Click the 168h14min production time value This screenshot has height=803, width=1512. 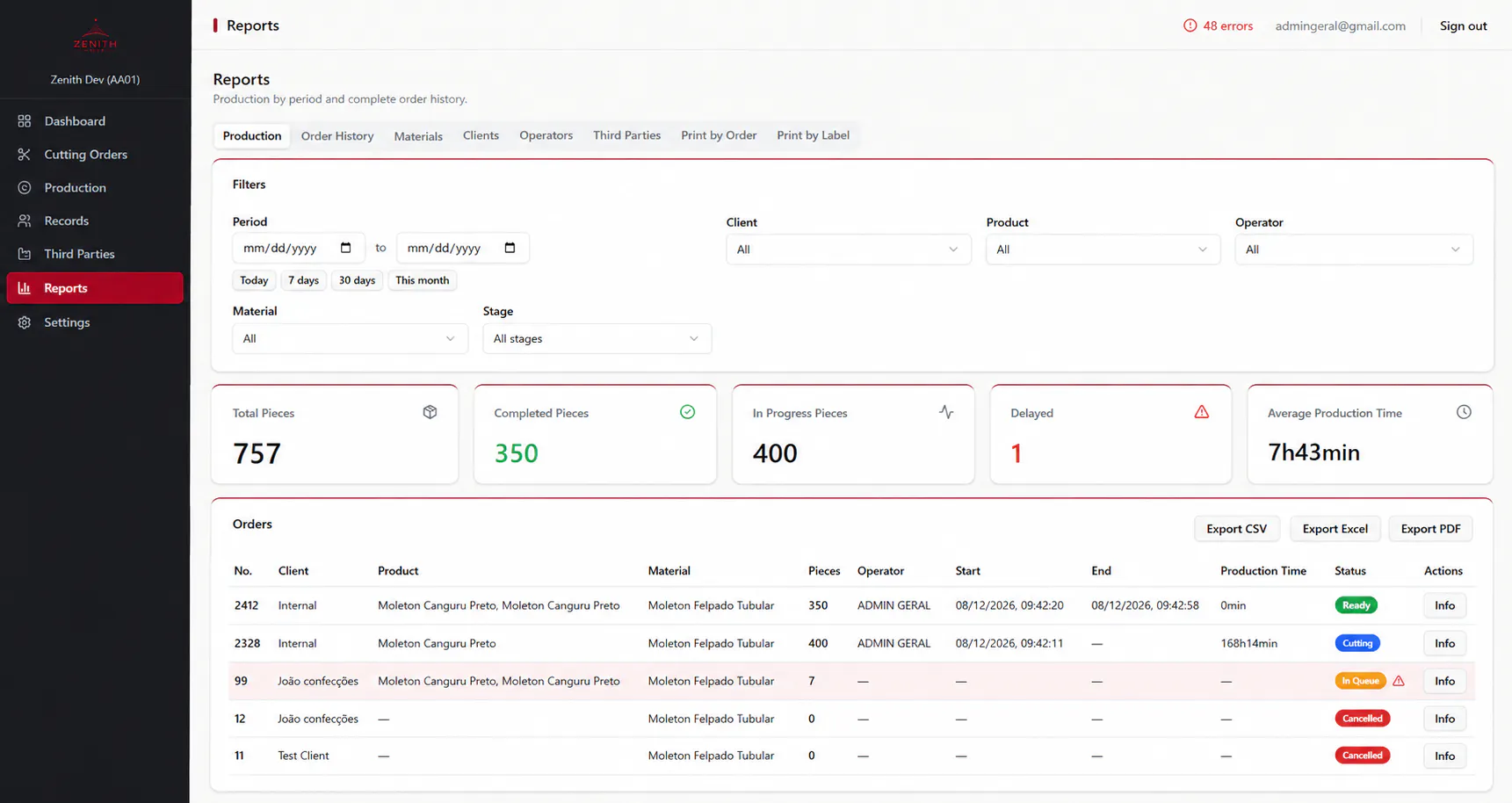point(1248,643)
